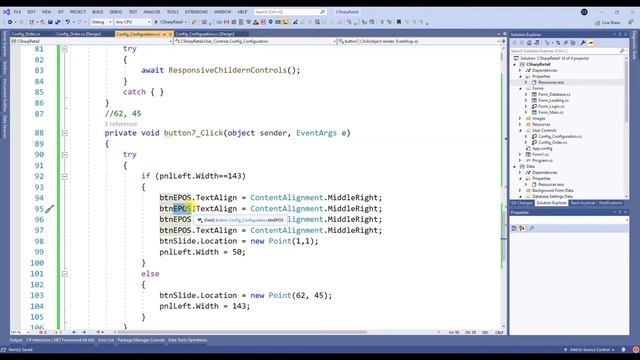Open the PROJECT menu
640x360 pixels.
point(78,12)
